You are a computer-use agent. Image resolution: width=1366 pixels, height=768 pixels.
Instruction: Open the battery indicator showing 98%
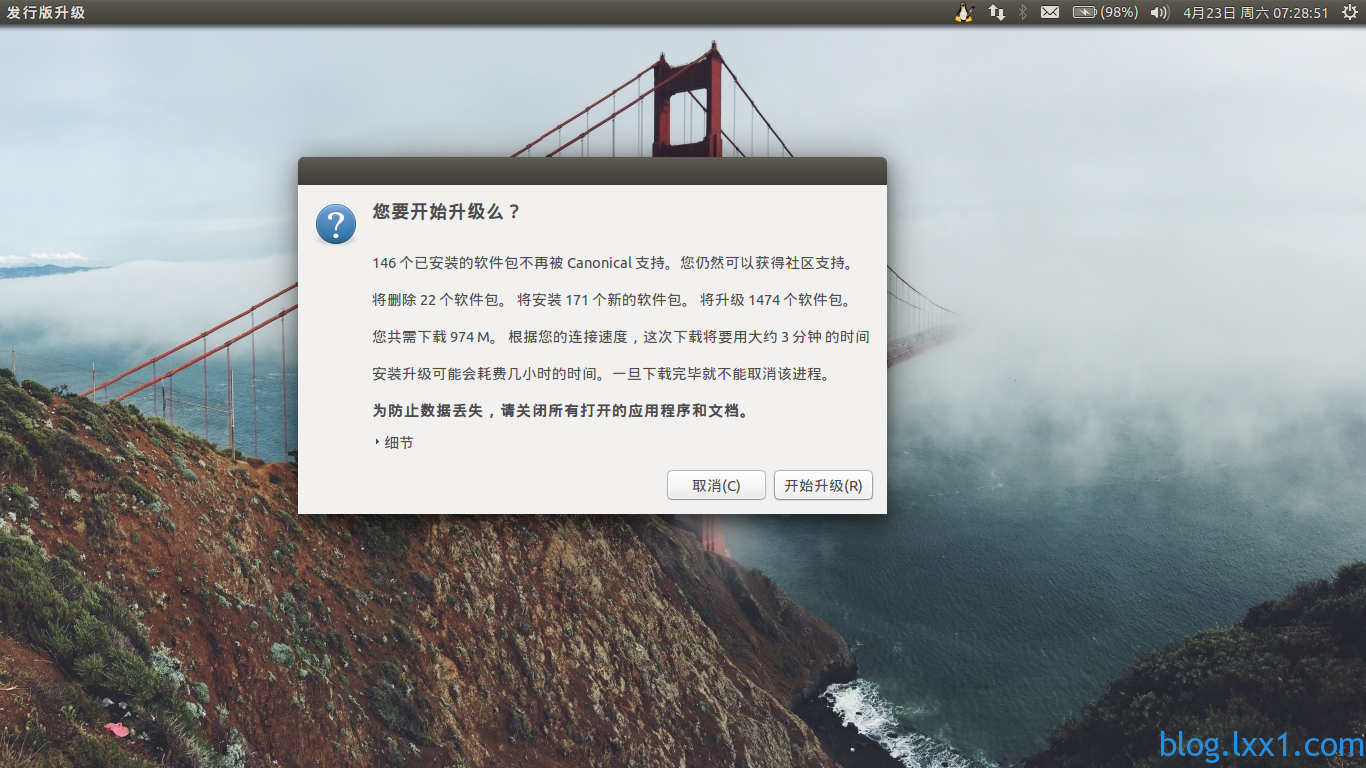(1105, 12)
